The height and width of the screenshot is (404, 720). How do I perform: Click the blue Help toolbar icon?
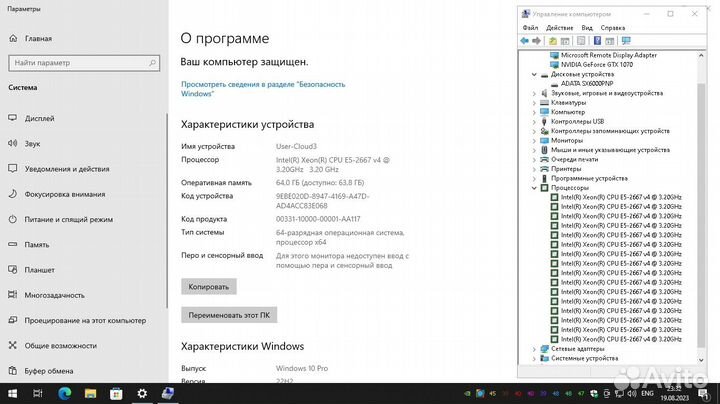597,41
